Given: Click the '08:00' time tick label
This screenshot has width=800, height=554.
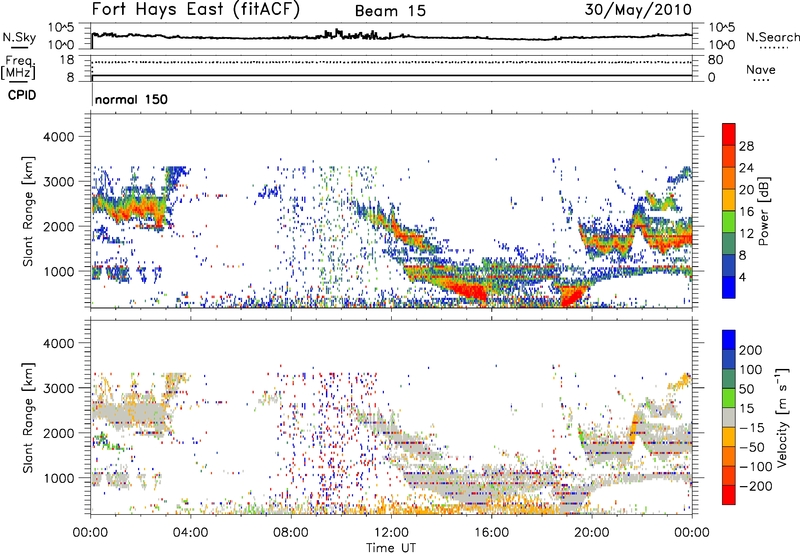Looking at the screenshot, I should click(291, 533).
